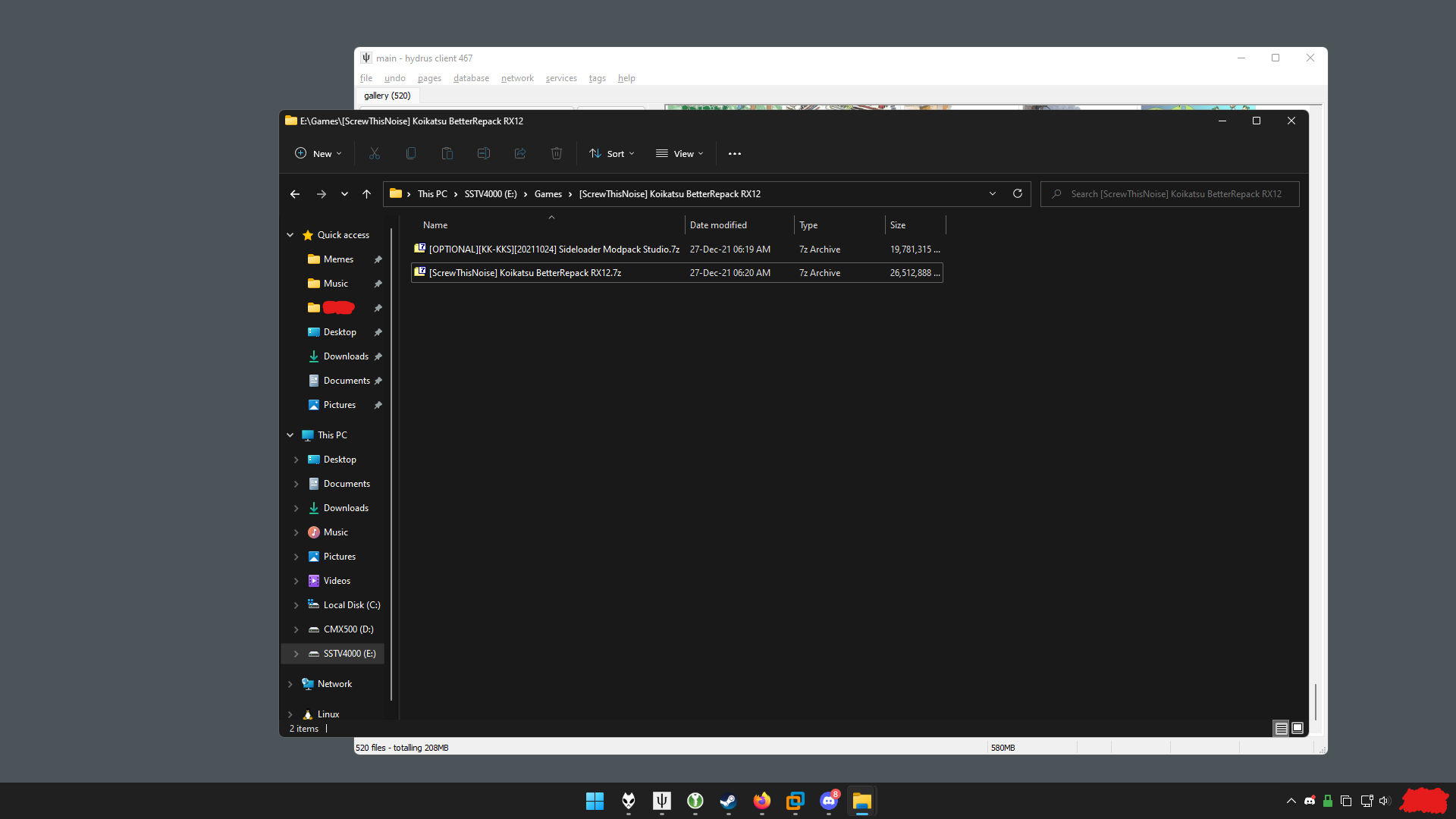Expand the Network tree node
Viewport: 1456px width, 819px height.
pos(290,684)
